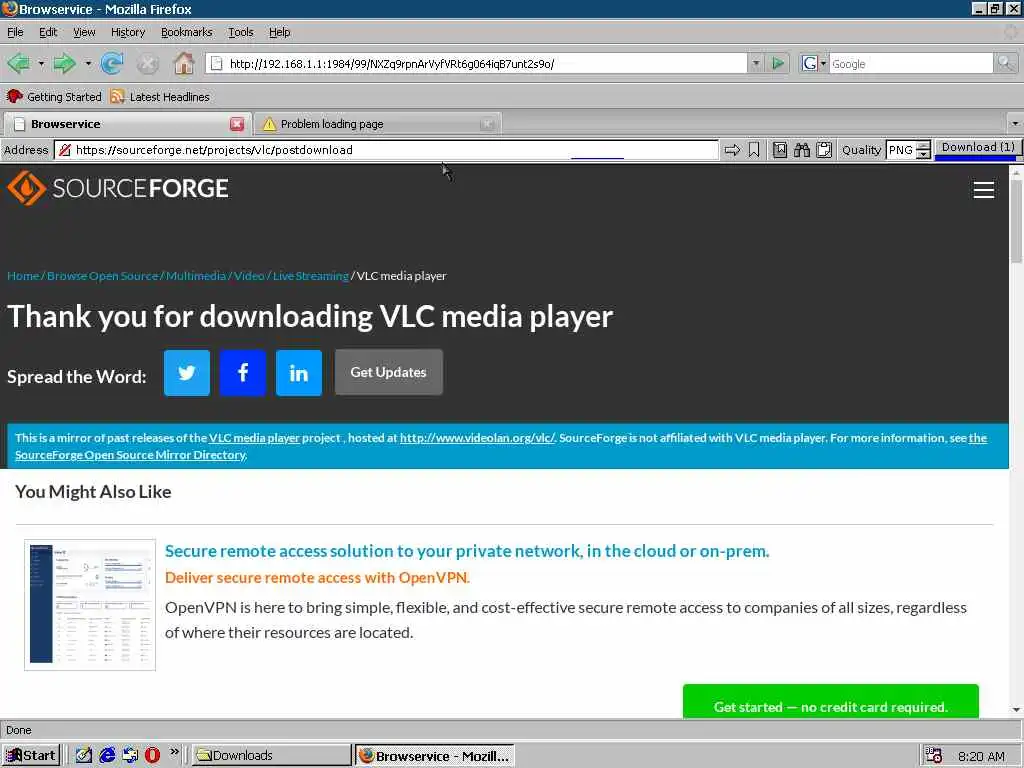Click the Windows Start button
1024x768 pixels.
31,756
